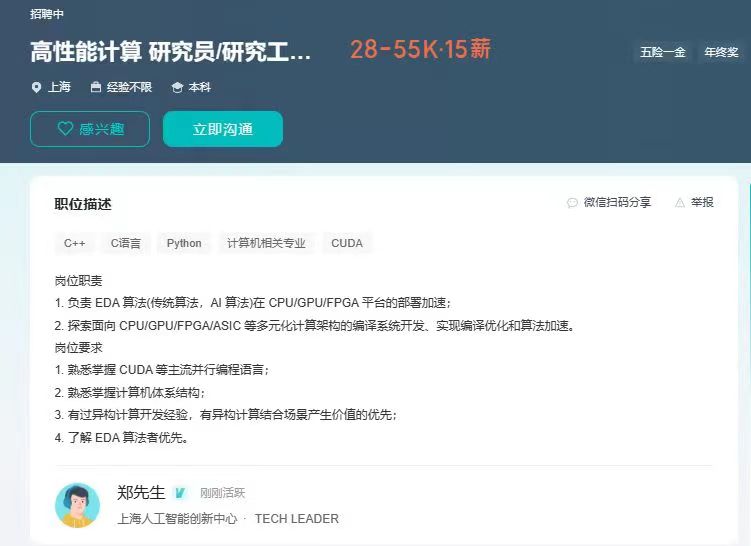Click the heart icon in 感兴趣 button
Image resolution: width=751 pixels, height=546 pixels.
click(x=65, y=128)
